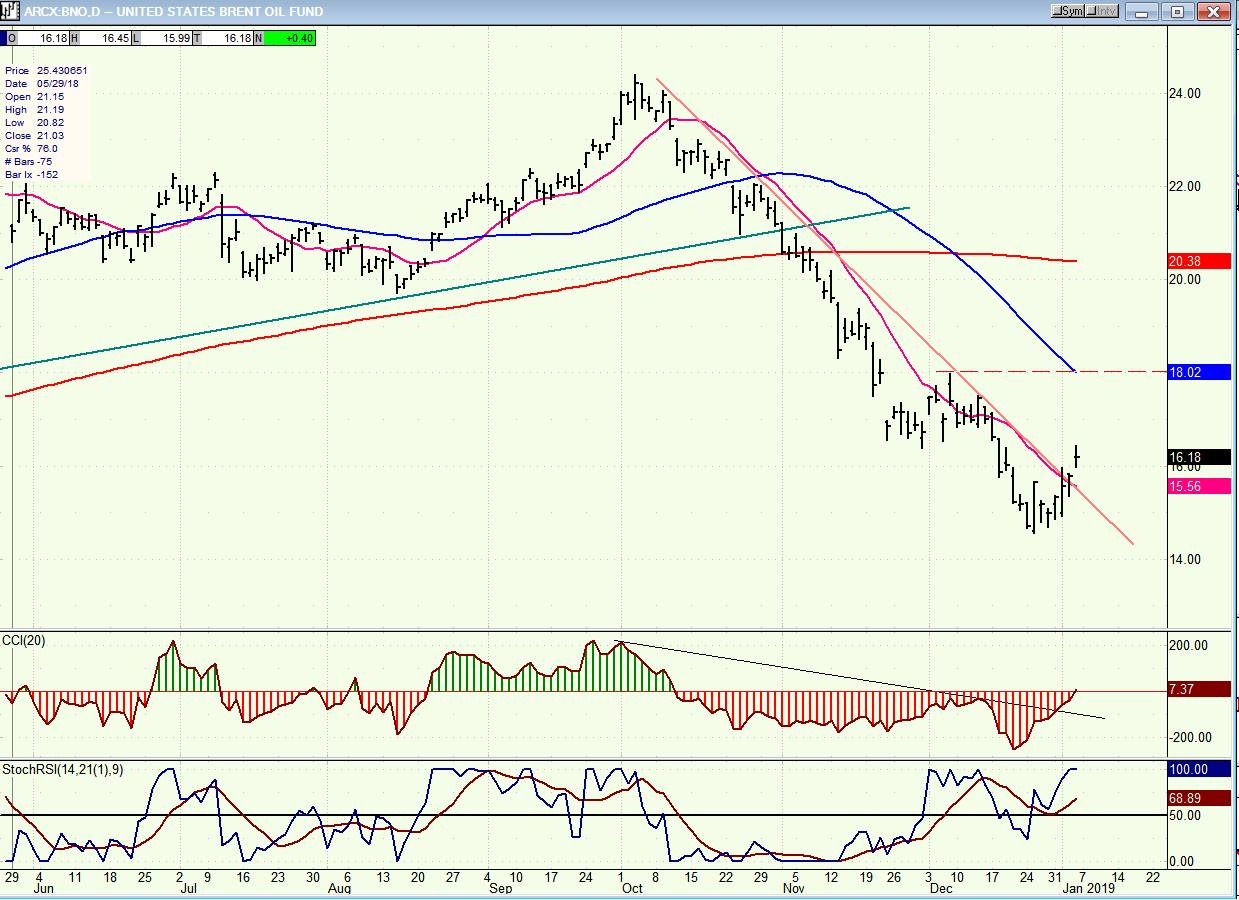Click the StochRSI(14,21(1),9) indicator label
The image size is (1239, 900).
tap(62, 770)
